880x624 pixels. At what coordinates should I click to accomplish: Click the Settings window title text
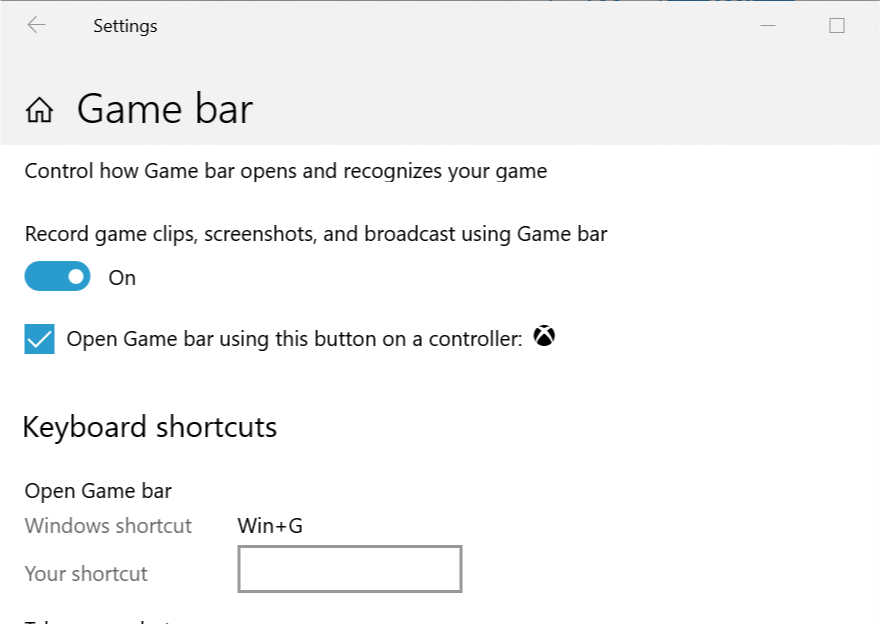(x=125, y=26)
